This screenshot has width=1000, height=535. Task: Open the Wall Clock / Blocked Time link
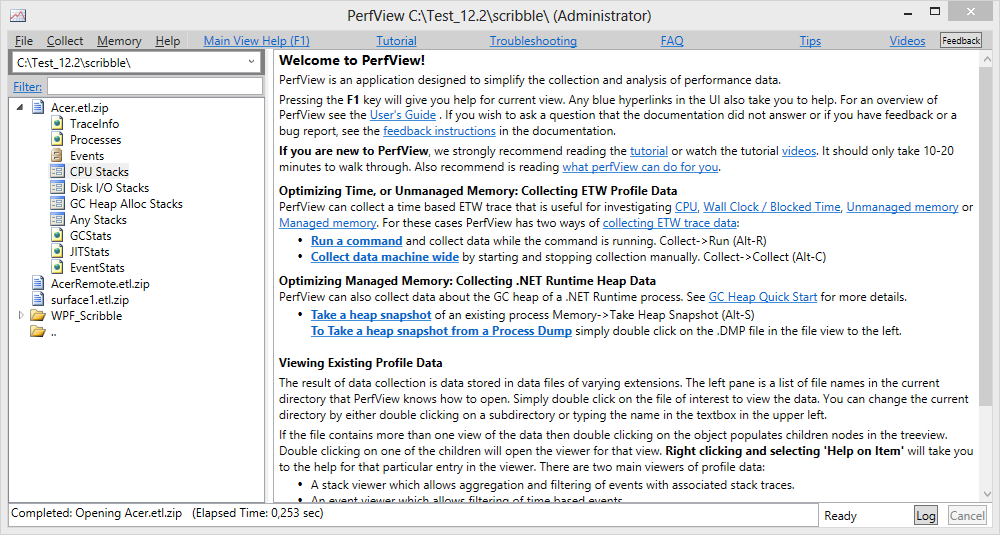(x=772, y=207)
